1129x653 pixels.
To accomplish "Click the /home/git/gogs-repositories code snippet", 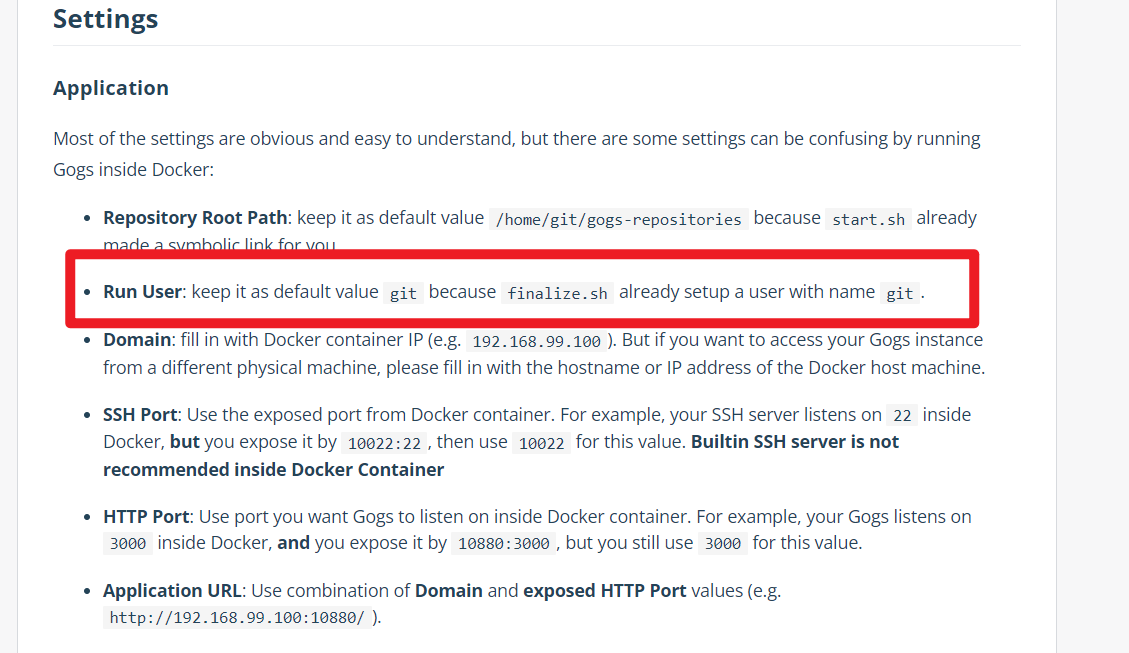I will click(x=619, y=219).
